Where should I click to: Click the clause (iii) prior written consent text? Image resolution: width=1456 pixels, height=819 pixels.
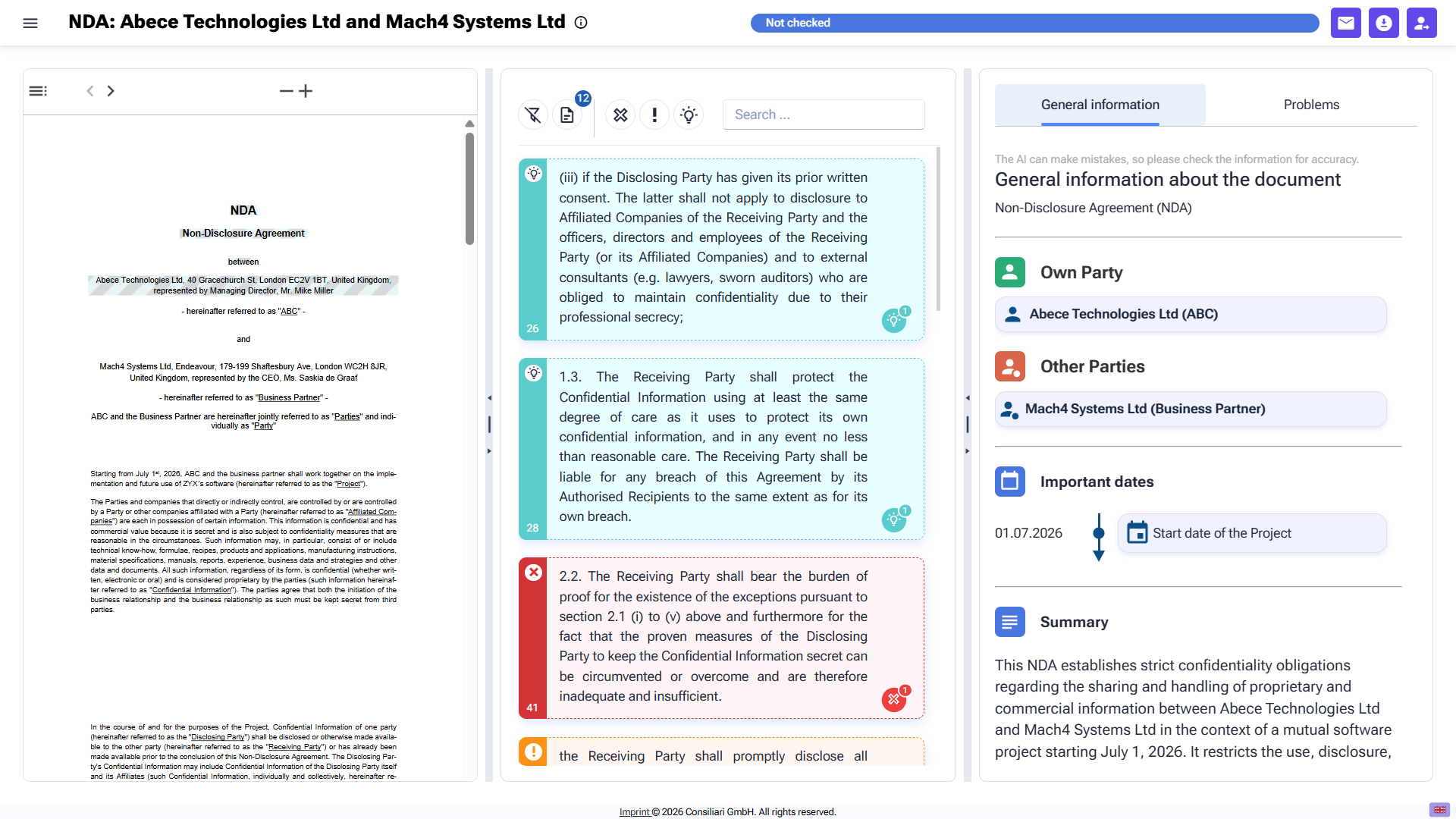(x=713, y=247)
